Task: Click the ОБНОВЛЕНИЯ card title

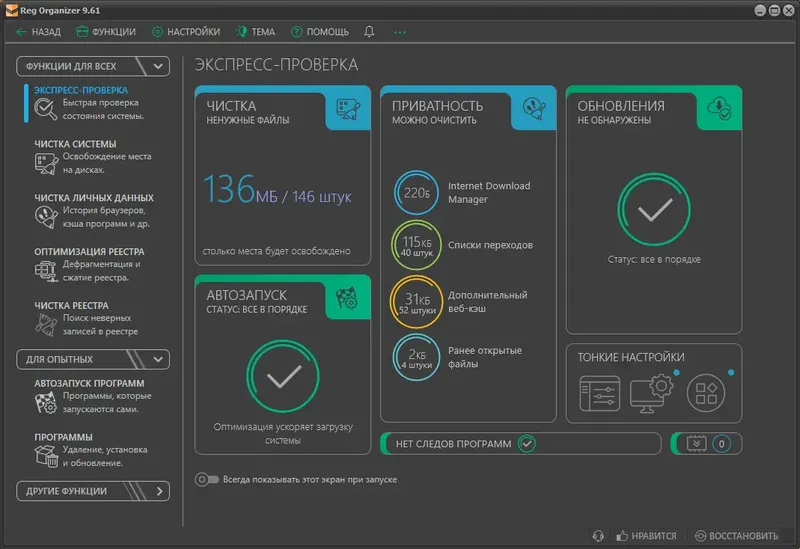Action: click(x=621, y=106)
